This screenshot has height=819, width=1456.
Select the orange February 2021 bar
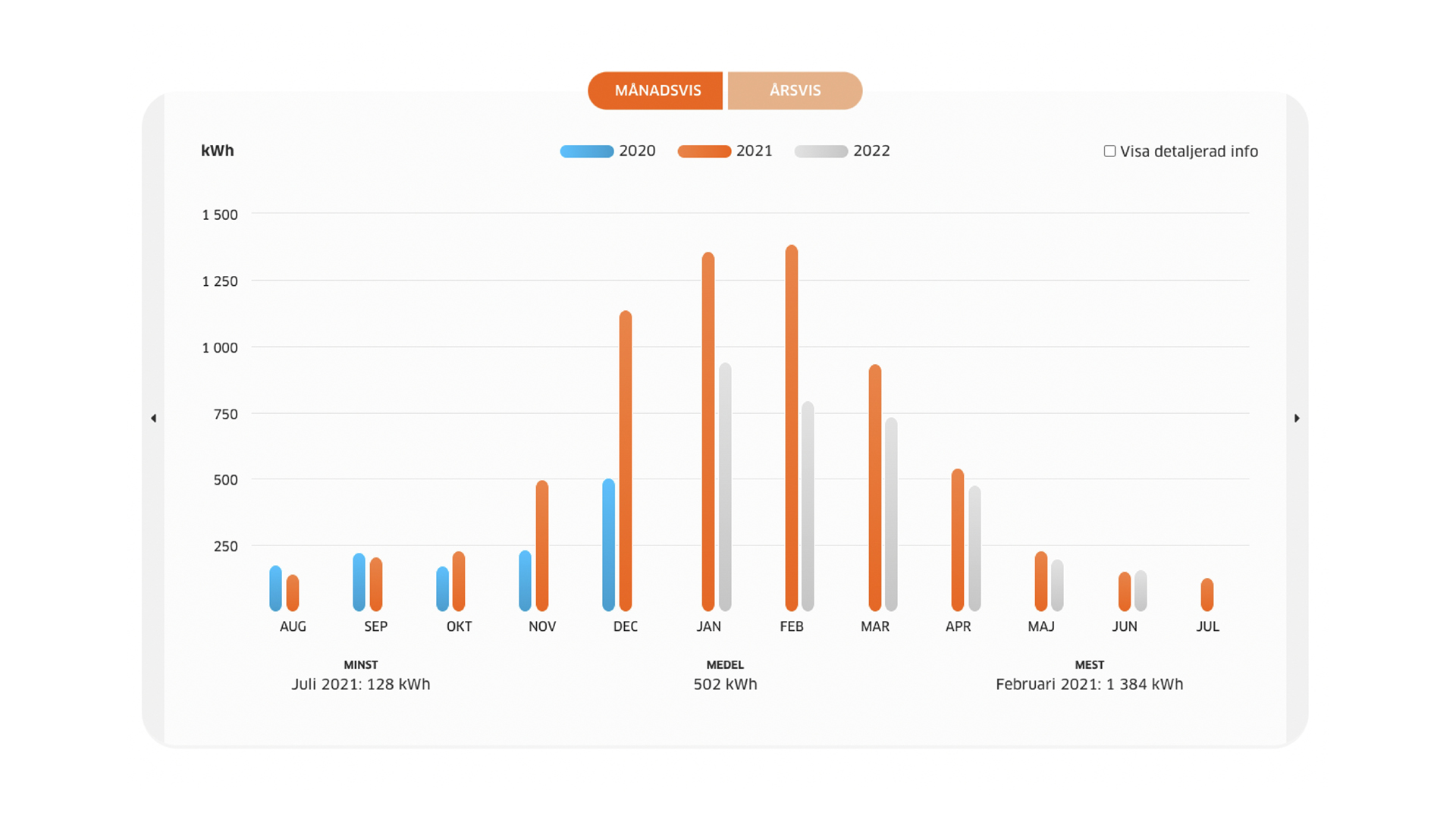point(791,428)
